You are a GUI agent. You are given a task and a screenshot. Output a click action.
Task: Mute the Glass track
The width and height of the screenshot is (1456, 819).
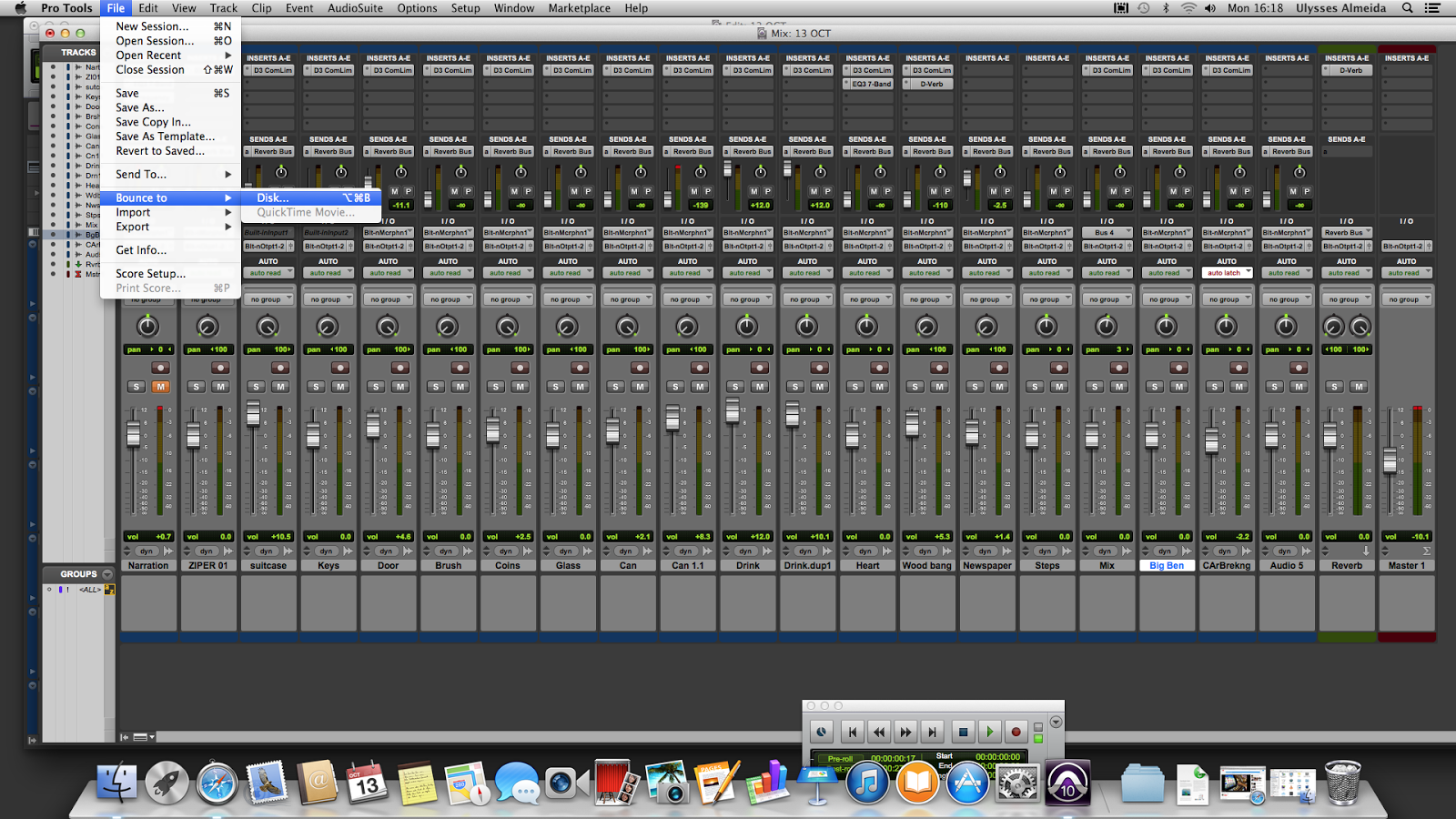580,387
